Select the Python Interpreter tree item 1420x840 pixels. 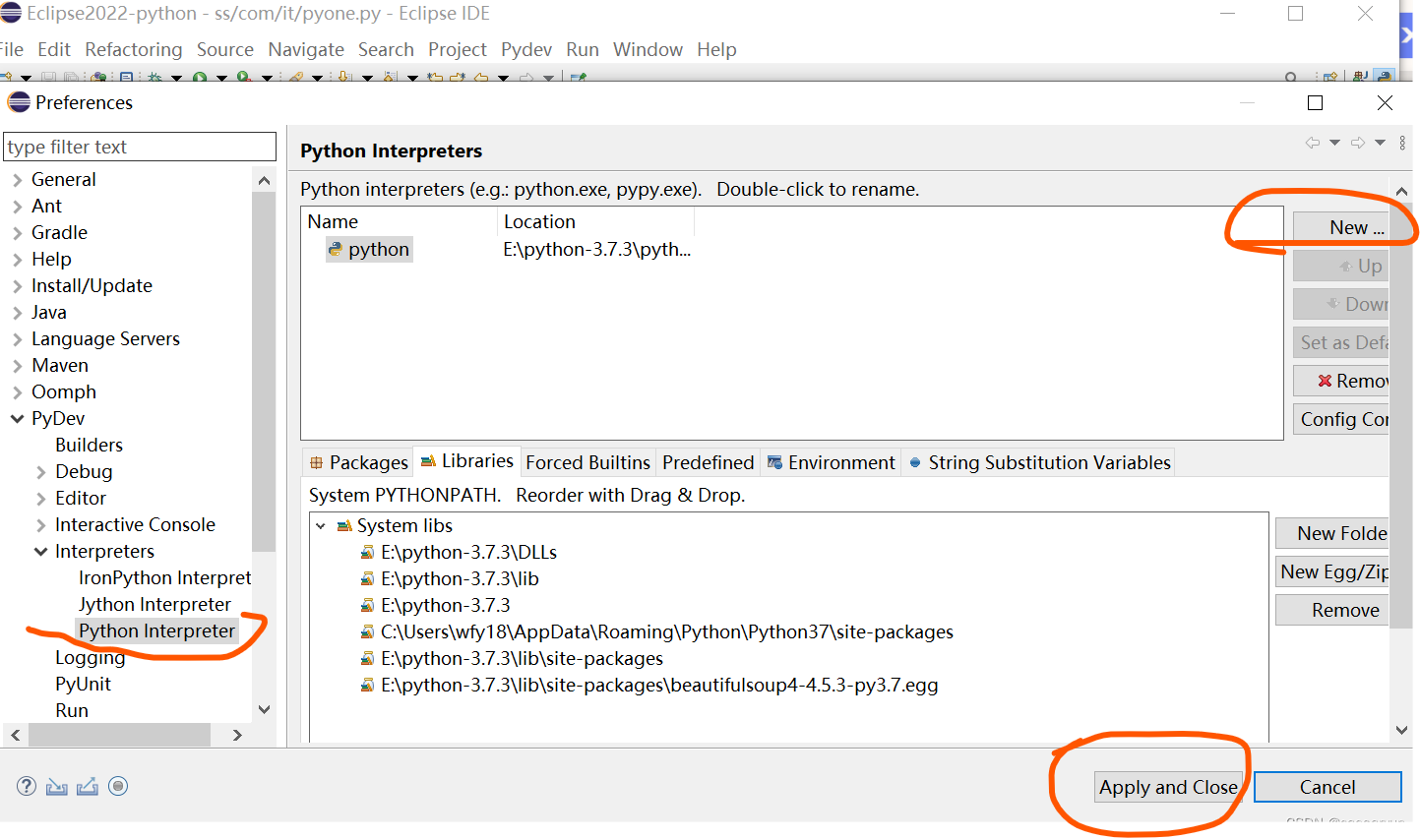click(x=157, y=630)
